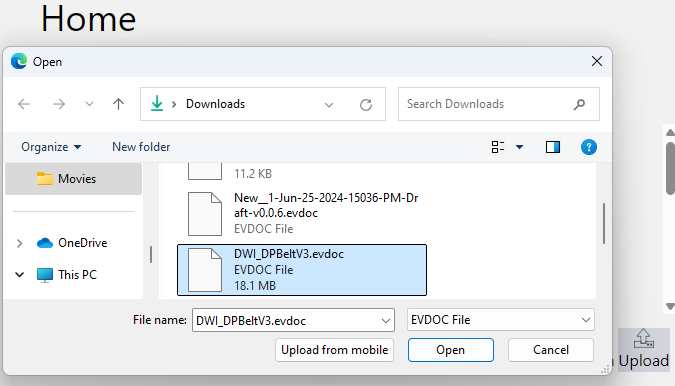Refresh the Downloads folder
This screenshot has width=675, height=386.
(x=366, y=105)
